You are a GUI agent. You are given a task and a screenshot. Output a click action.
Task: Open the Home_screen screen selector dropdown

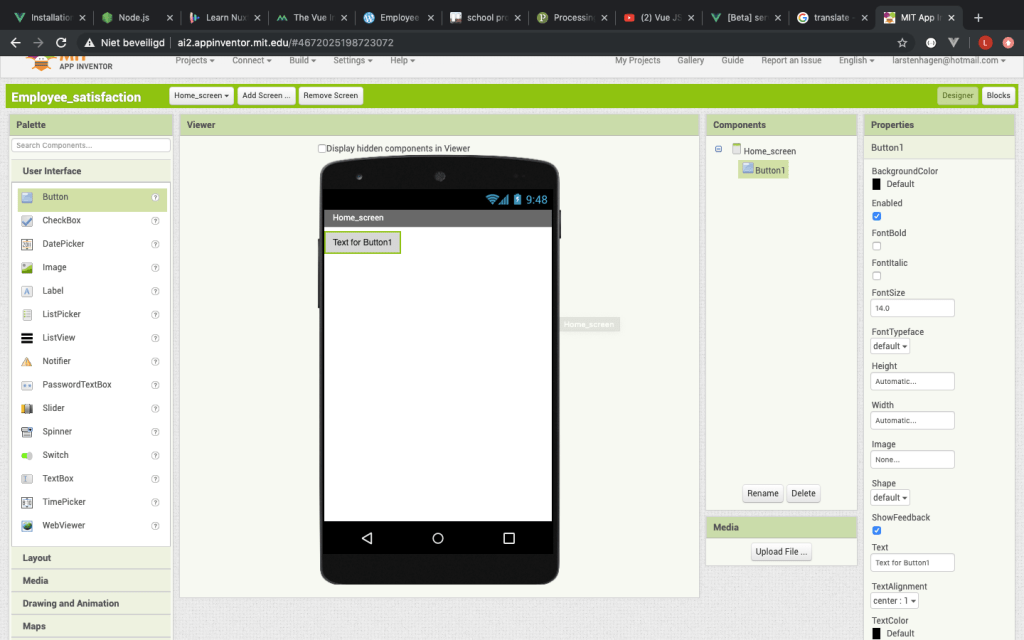[201, 96]
